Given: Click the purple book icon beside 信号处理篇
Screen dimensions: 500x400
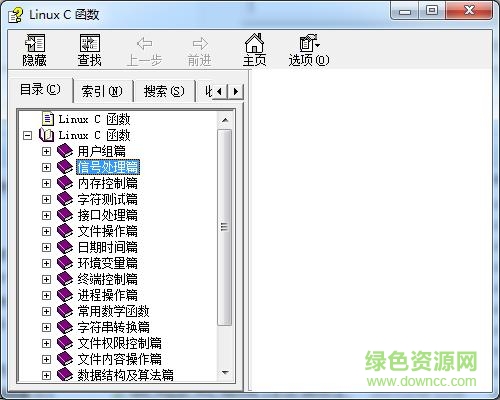Looking at the screenshot, I should (65, 167).
